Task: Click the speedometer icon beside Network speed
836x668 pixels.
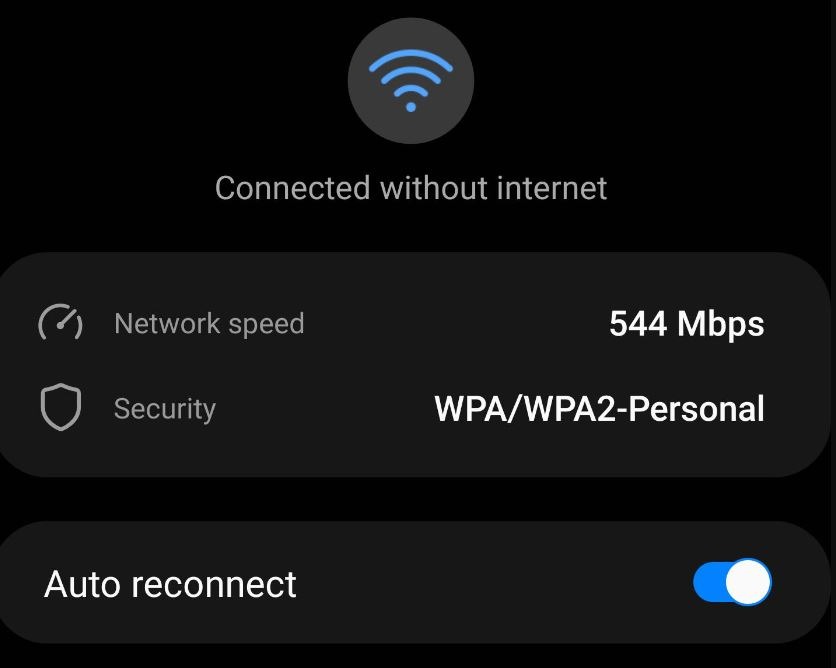Action: pyautogui.click(x=60, y=323)
